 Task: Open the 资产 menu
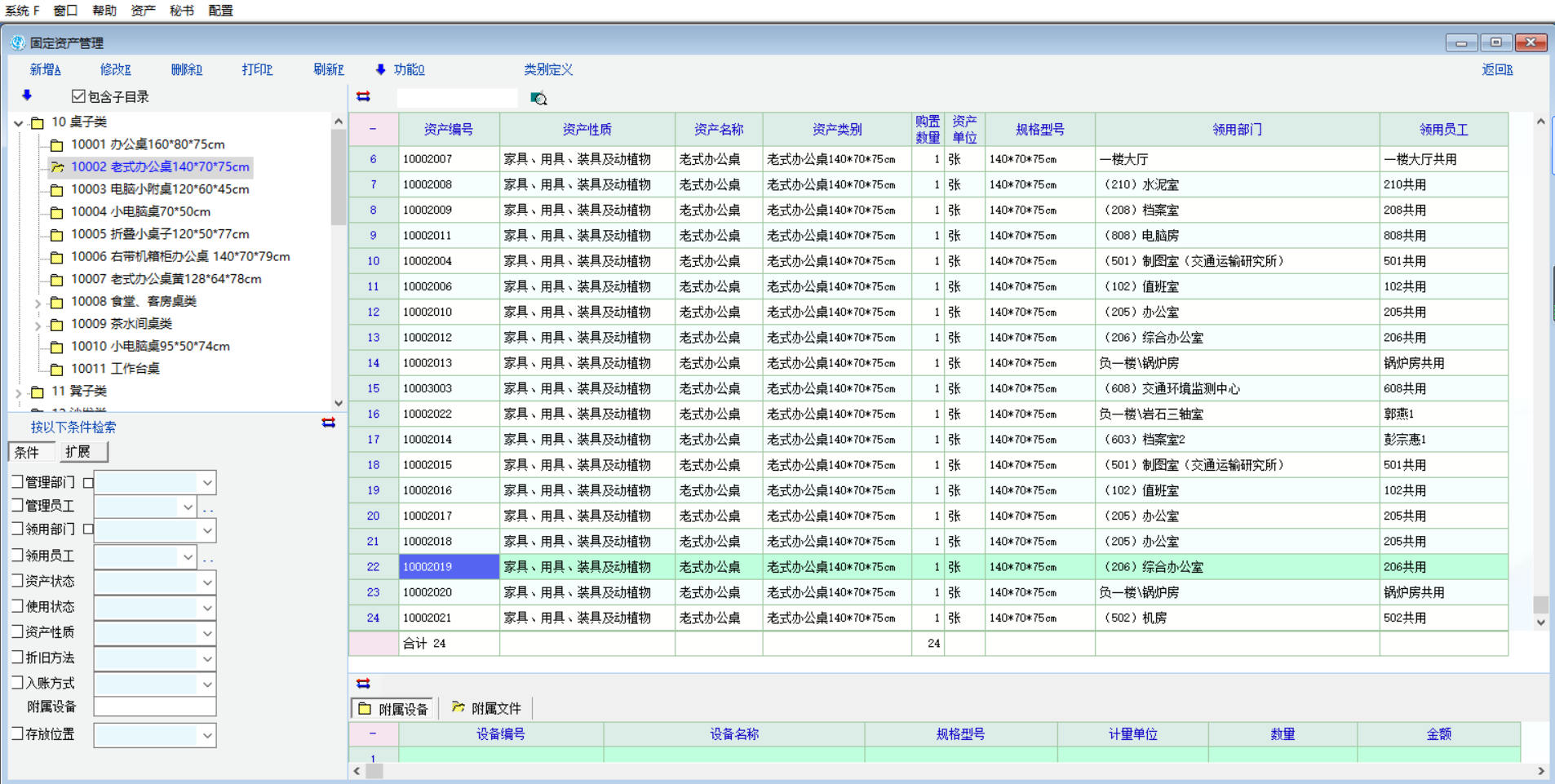point(143,11)
